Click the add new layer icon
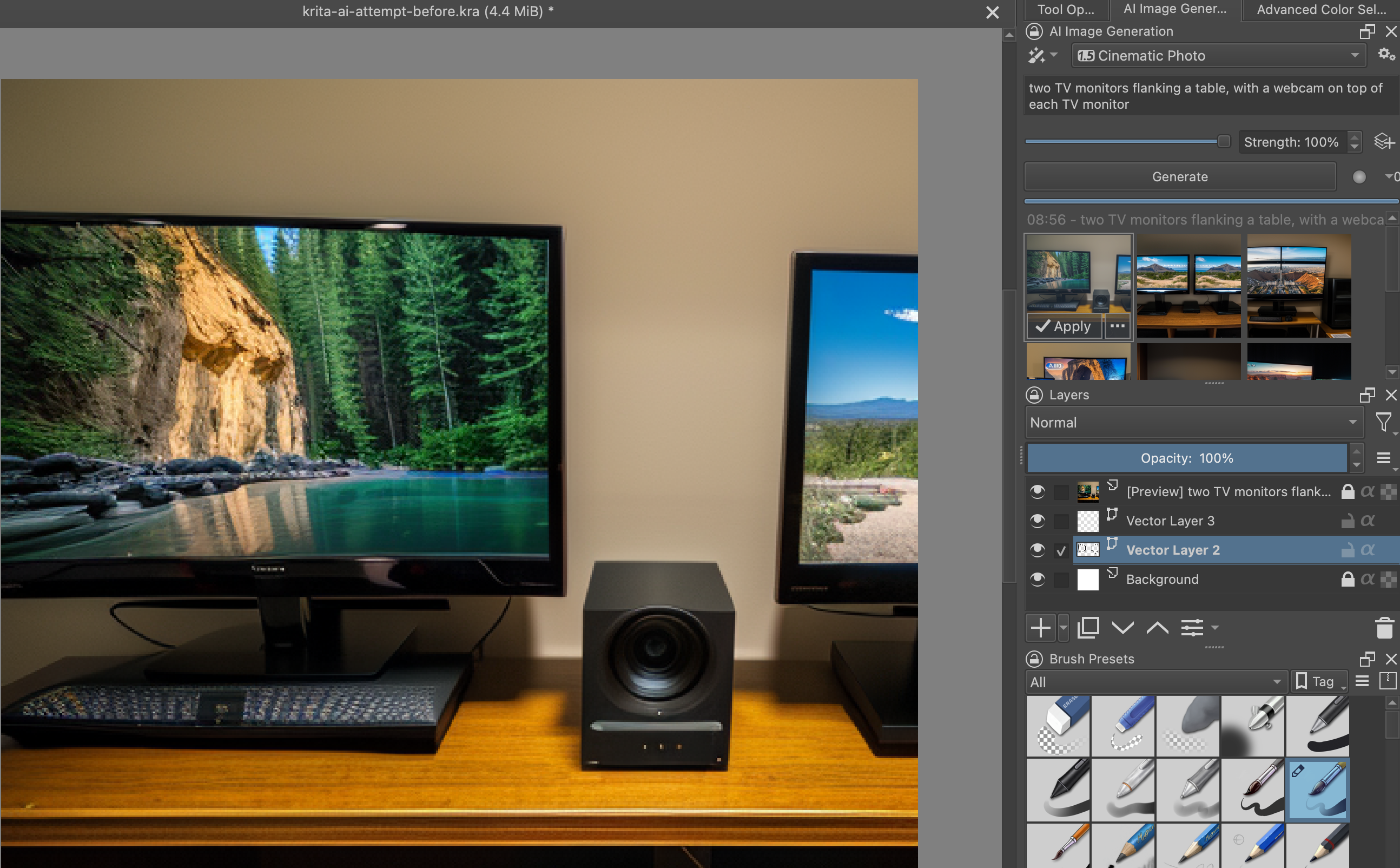The width and height of the screenshot is (1400, 868). tap(1042, 627)
